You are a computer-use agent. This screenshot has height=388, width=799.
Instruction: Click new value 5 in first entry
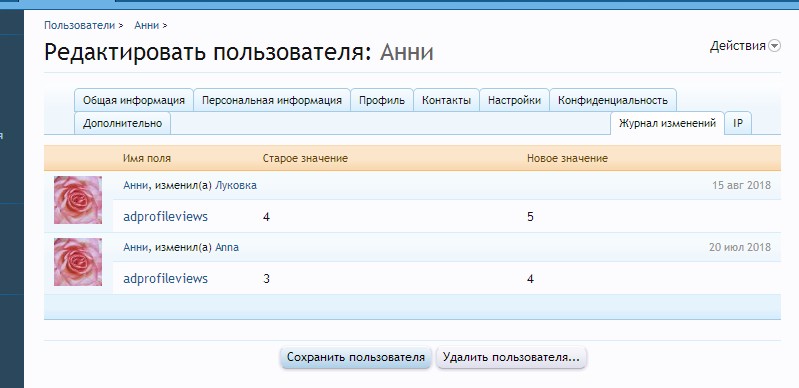point(530,217)
